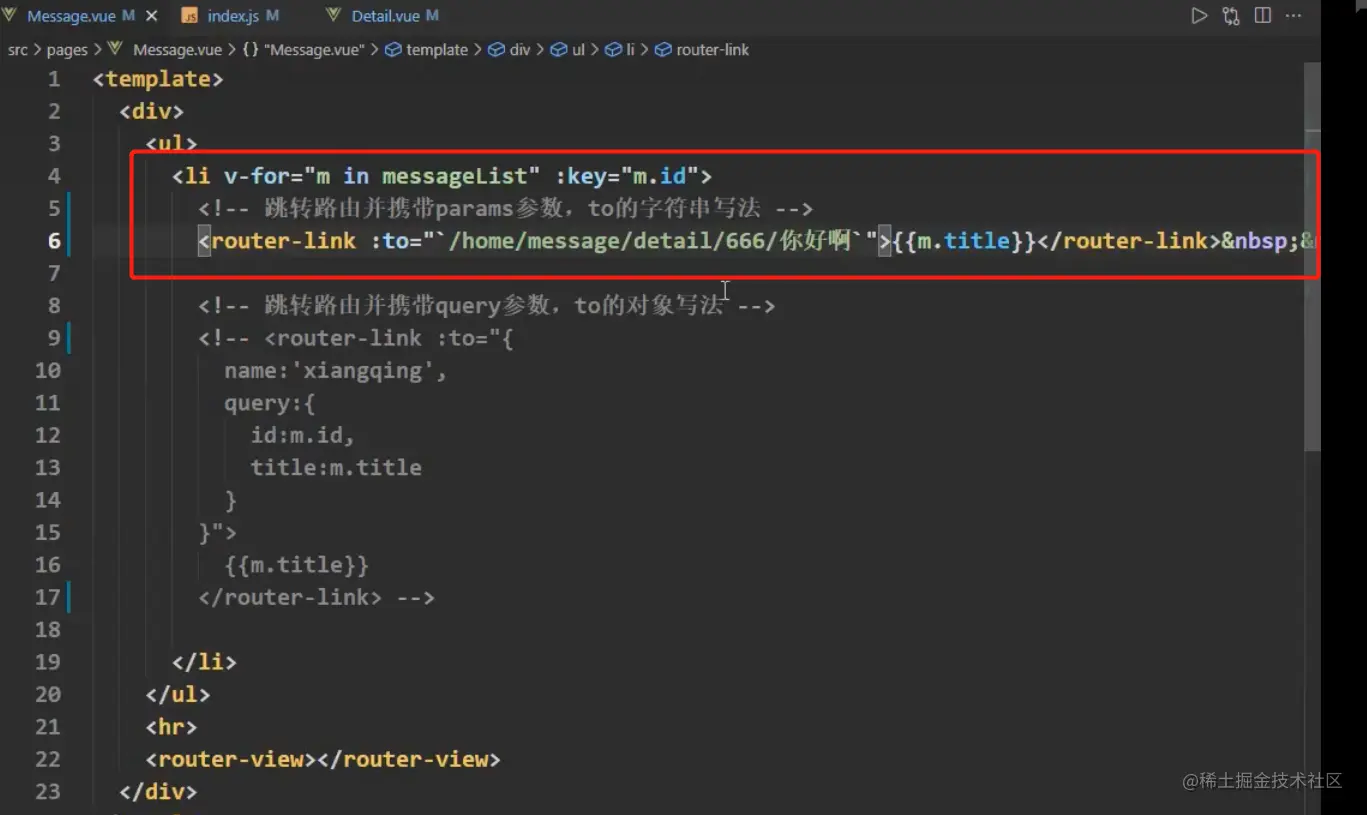Click line number 17 in the gutter

pos(48,597)
